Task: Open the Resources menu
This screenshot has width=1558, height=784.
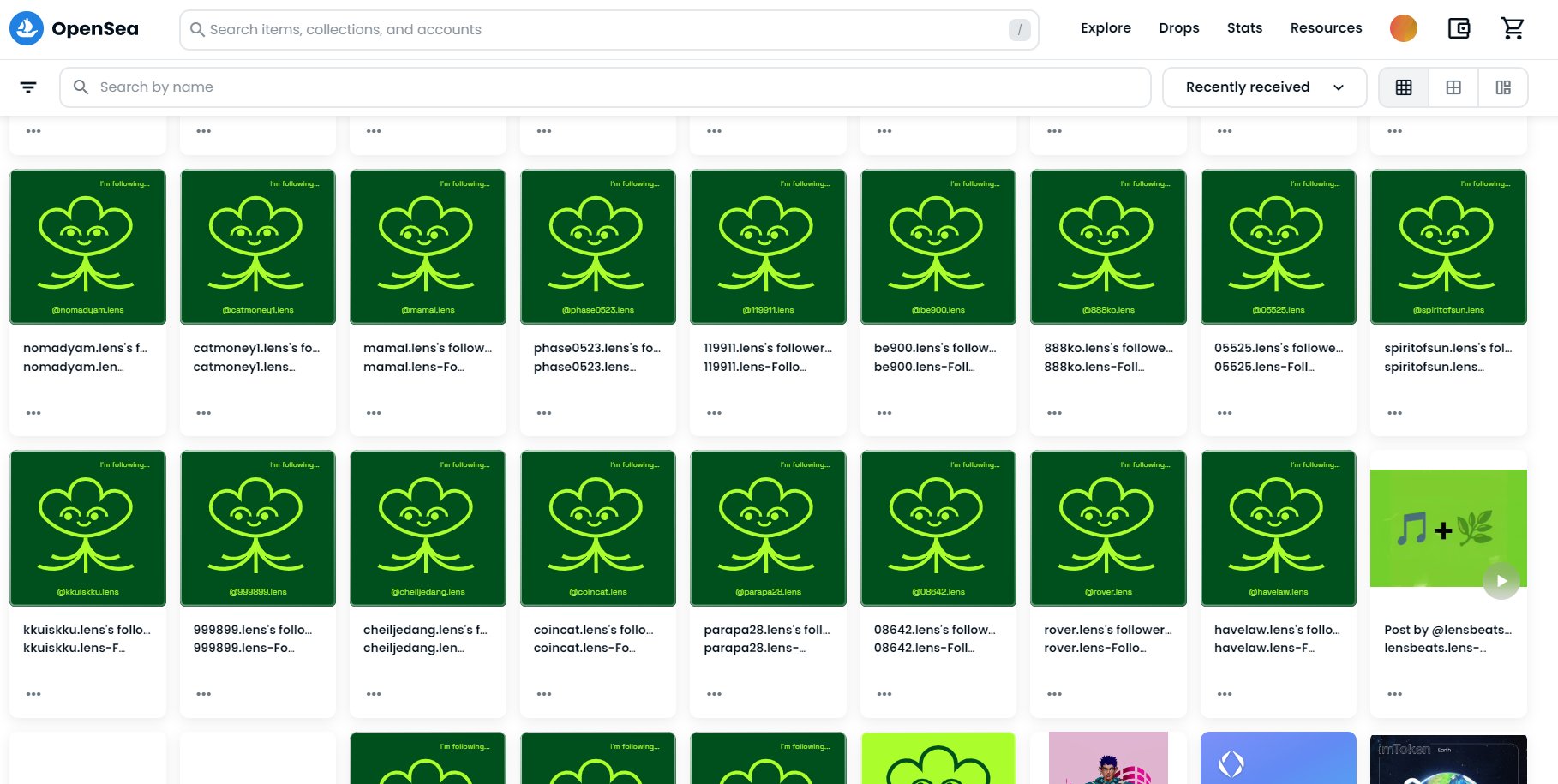Action: (x=1326, y=28)
